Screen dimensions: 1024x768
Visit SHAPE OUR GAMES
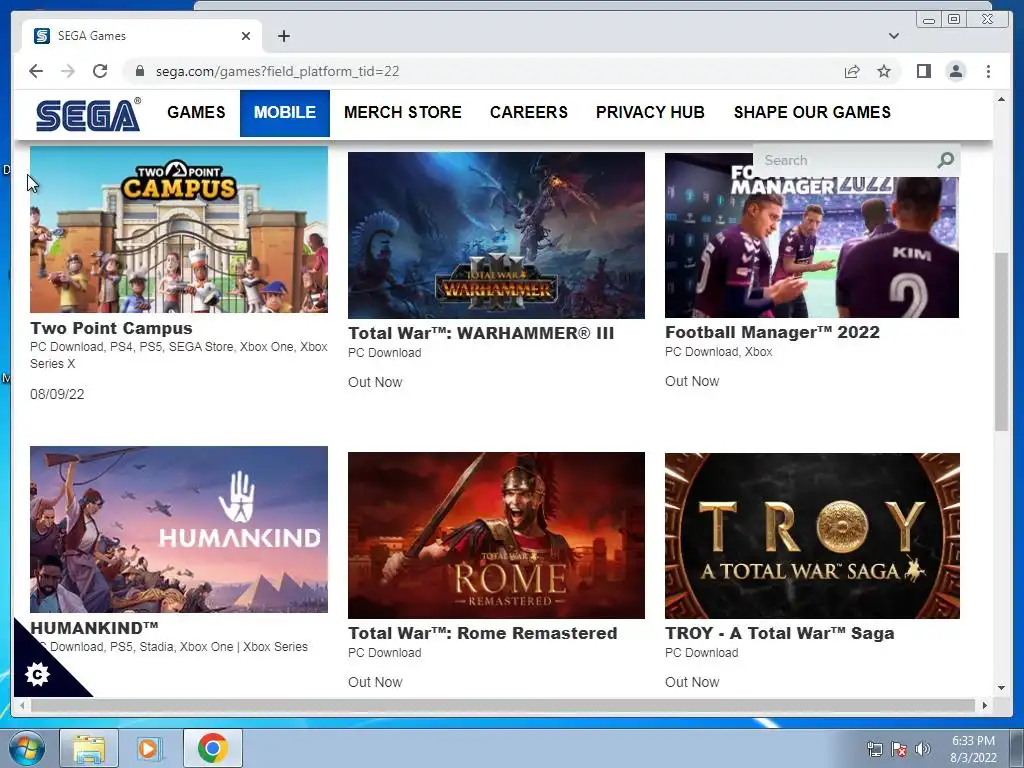(x=812, y=112)
